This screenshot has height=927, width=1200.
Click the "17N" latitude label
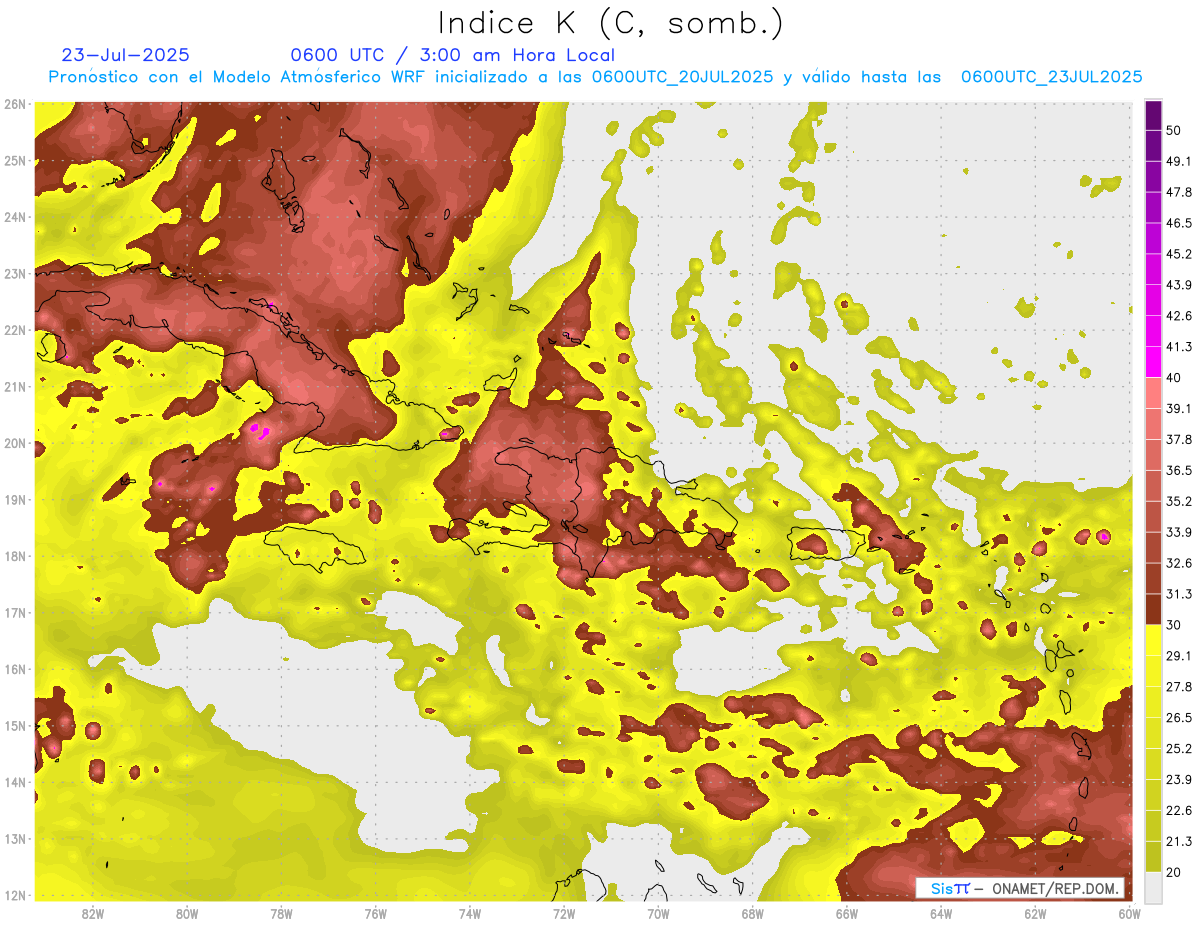point(14,613)
